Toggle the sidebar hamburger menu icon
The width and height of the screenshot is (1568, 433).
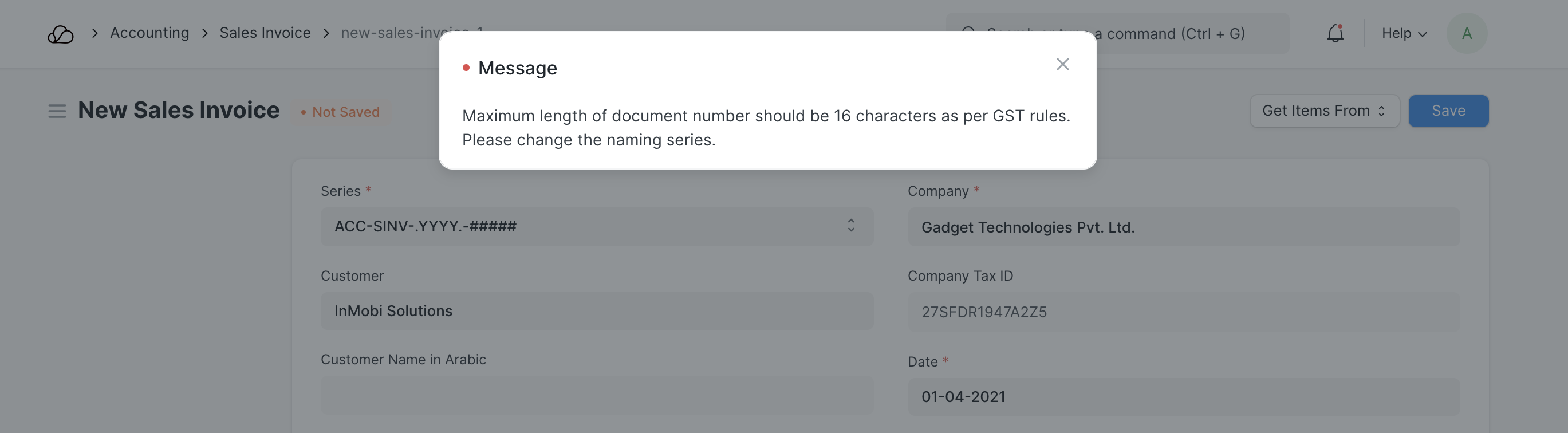click(x=57, y=112)
